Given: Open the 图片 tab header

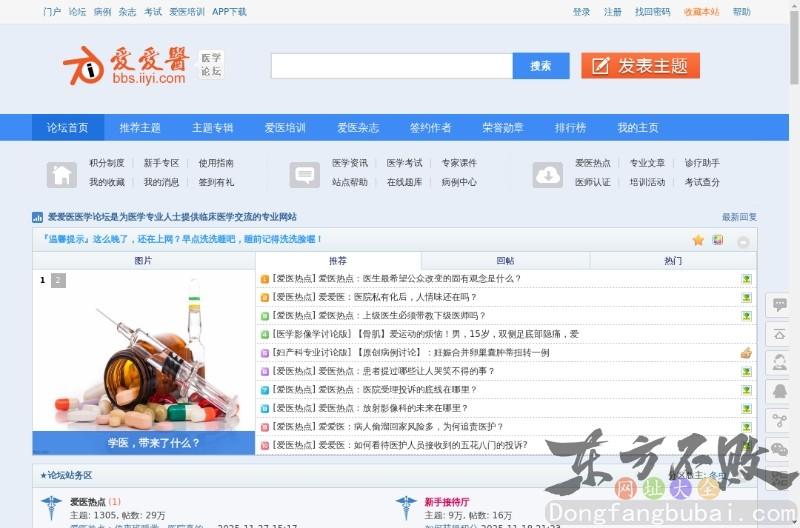Looking at the screenshot, I should pyautogui.click(x=143, y=261).
